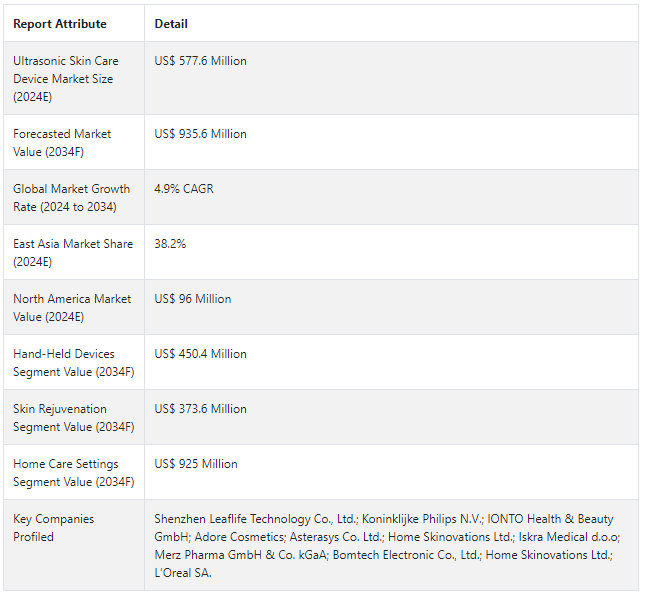Click the 38.2% value
This screenshot has height=593, width=645.
tap(170, 244)
